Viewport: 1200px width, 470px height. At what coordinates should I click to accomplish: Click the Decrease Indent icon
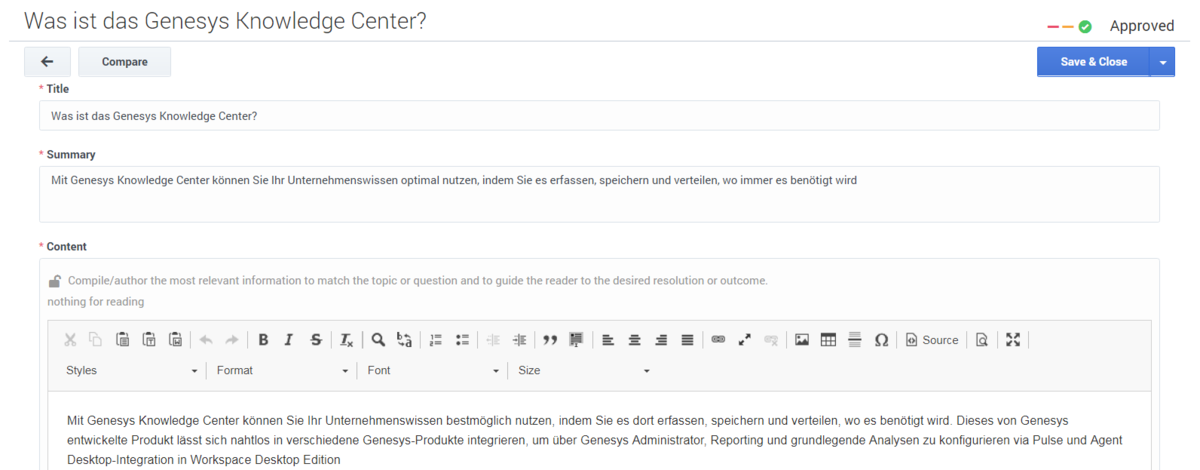click(x=493, y=340)
